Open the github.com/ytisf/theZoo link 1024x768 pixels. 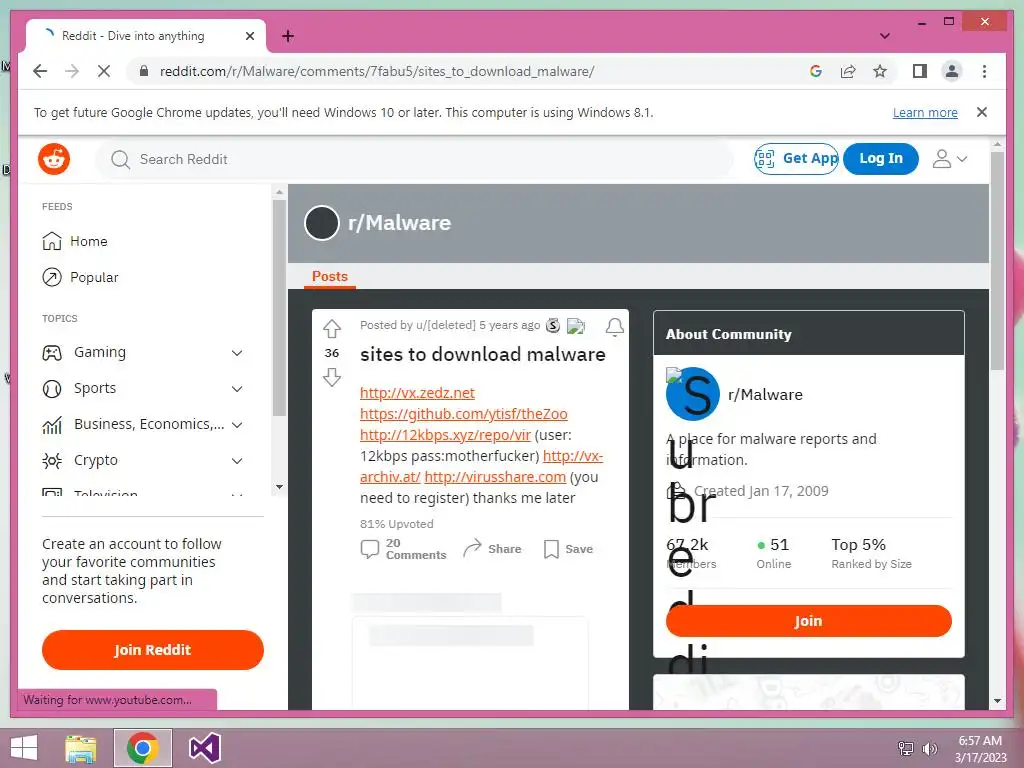tap(464, 414)
